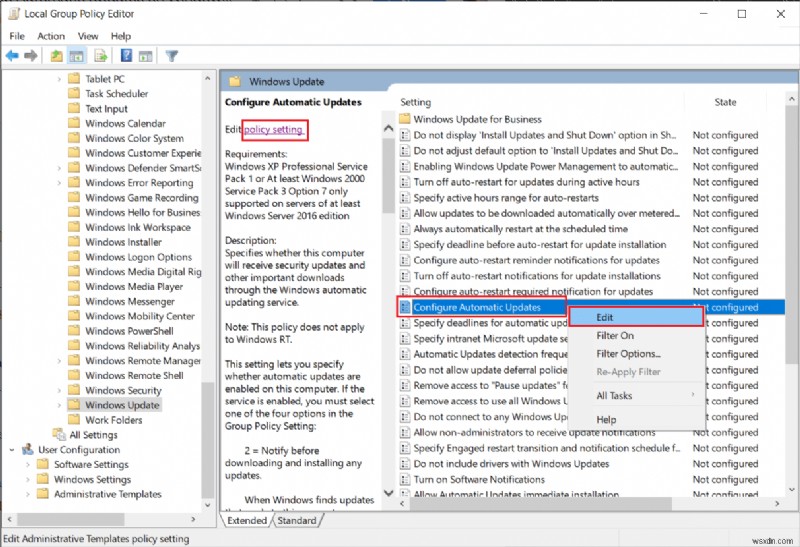Toggle the Show/Hide Action Pane icon
The width and height of the screenshot is (800, 547).
(145, 56)
